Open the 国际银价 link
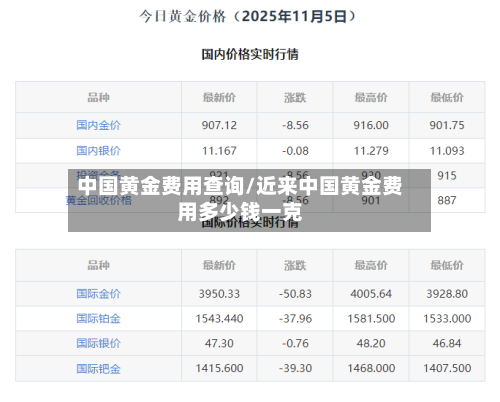 point(98,343)
